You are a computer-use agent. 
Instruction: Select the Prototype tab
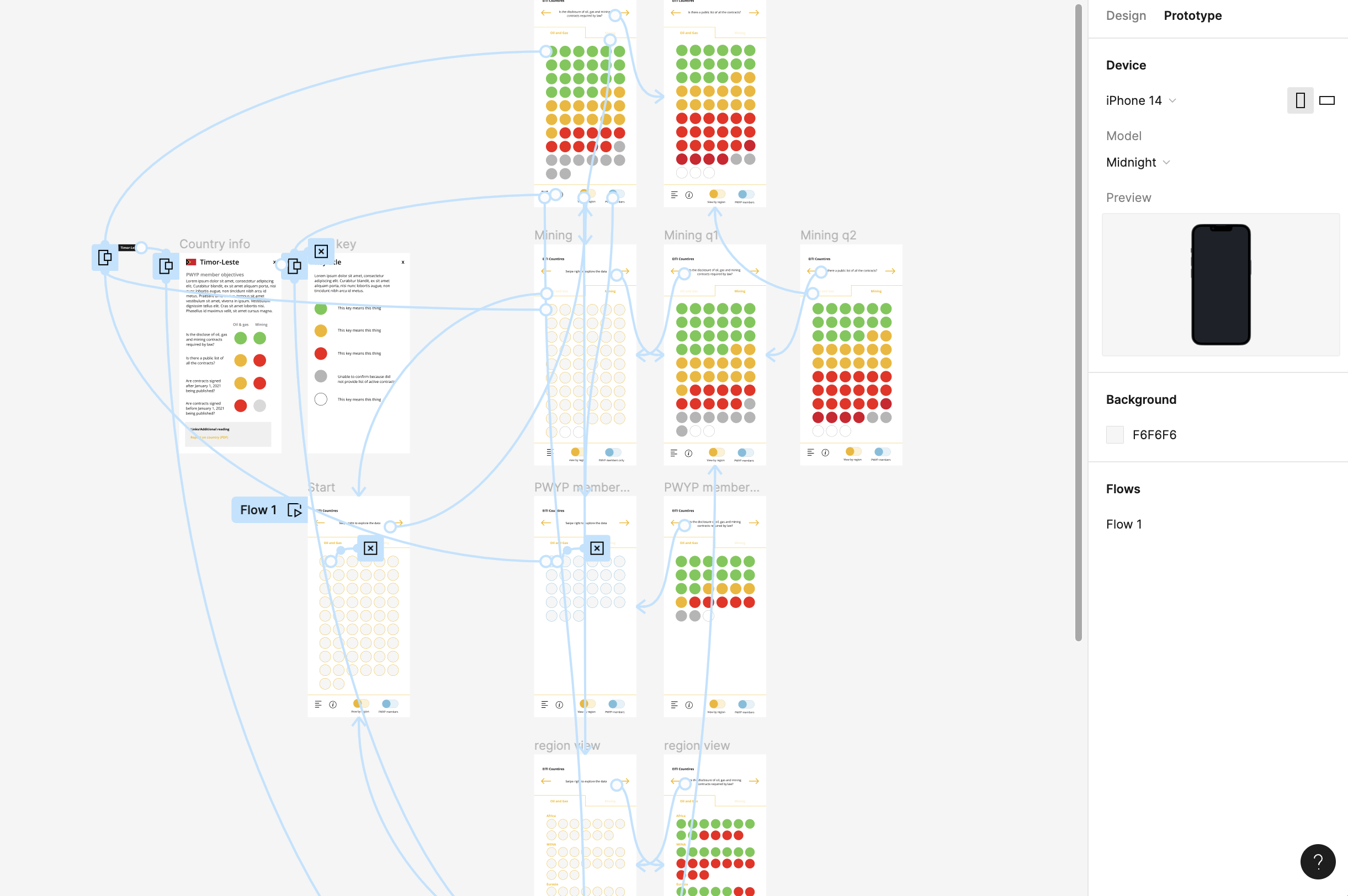tap(1192, 15)
